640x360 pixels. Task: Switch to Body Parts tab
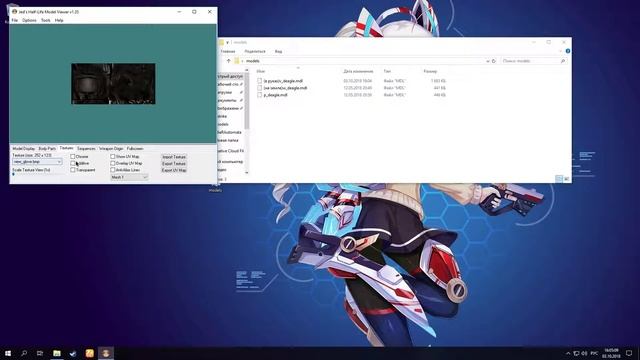(x=47, y=149)
